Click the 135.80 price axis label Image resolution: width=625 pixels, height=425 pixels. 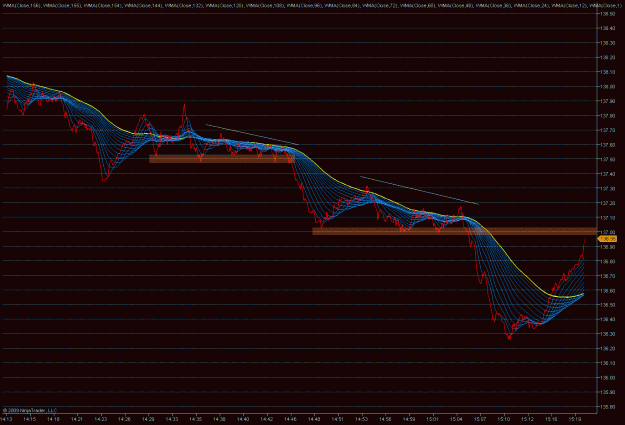point(607,407)
